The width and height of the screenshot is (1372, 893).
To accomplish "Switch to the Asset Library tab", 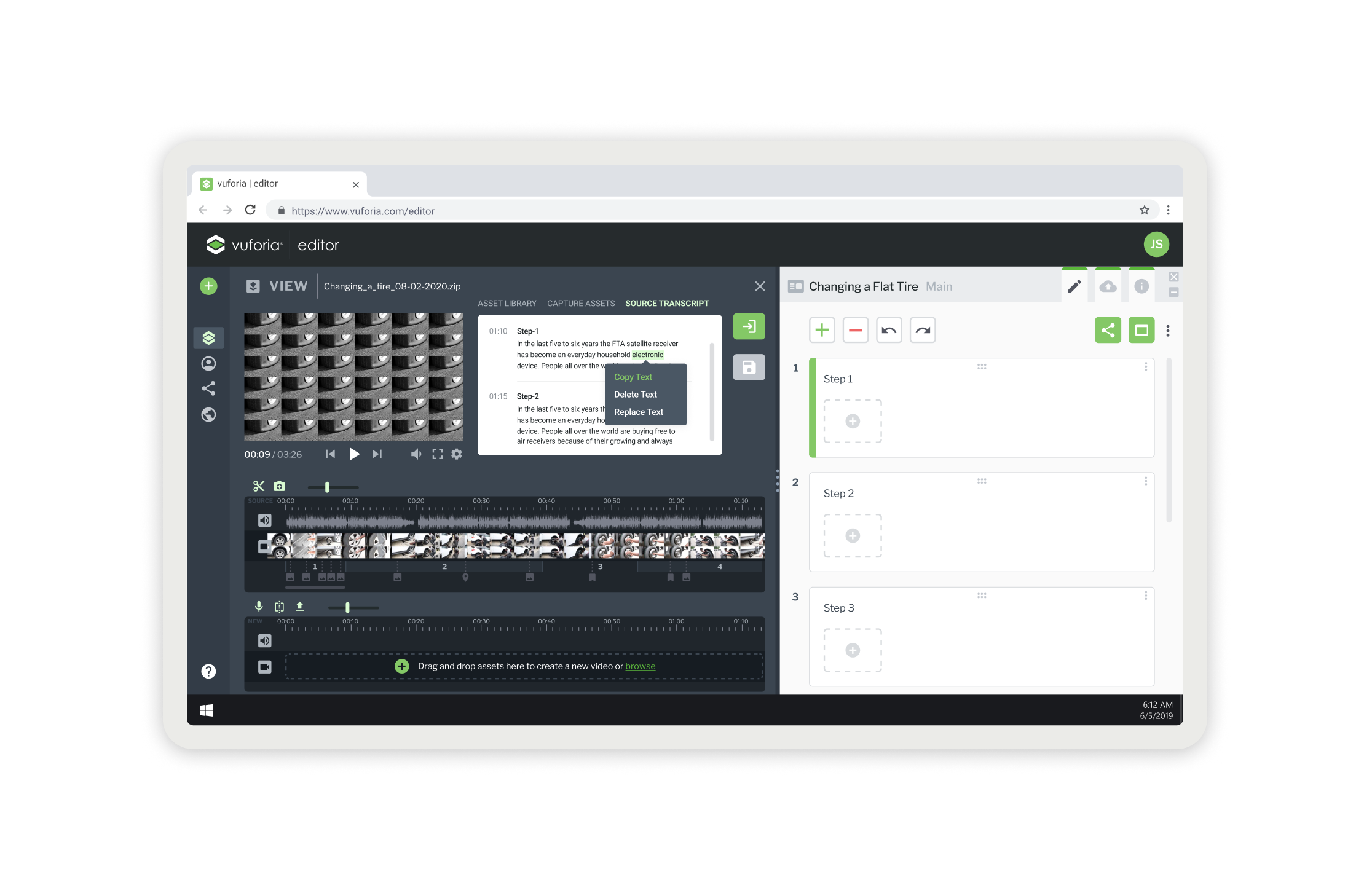I will pyautogui.click(x=507, y=304).
